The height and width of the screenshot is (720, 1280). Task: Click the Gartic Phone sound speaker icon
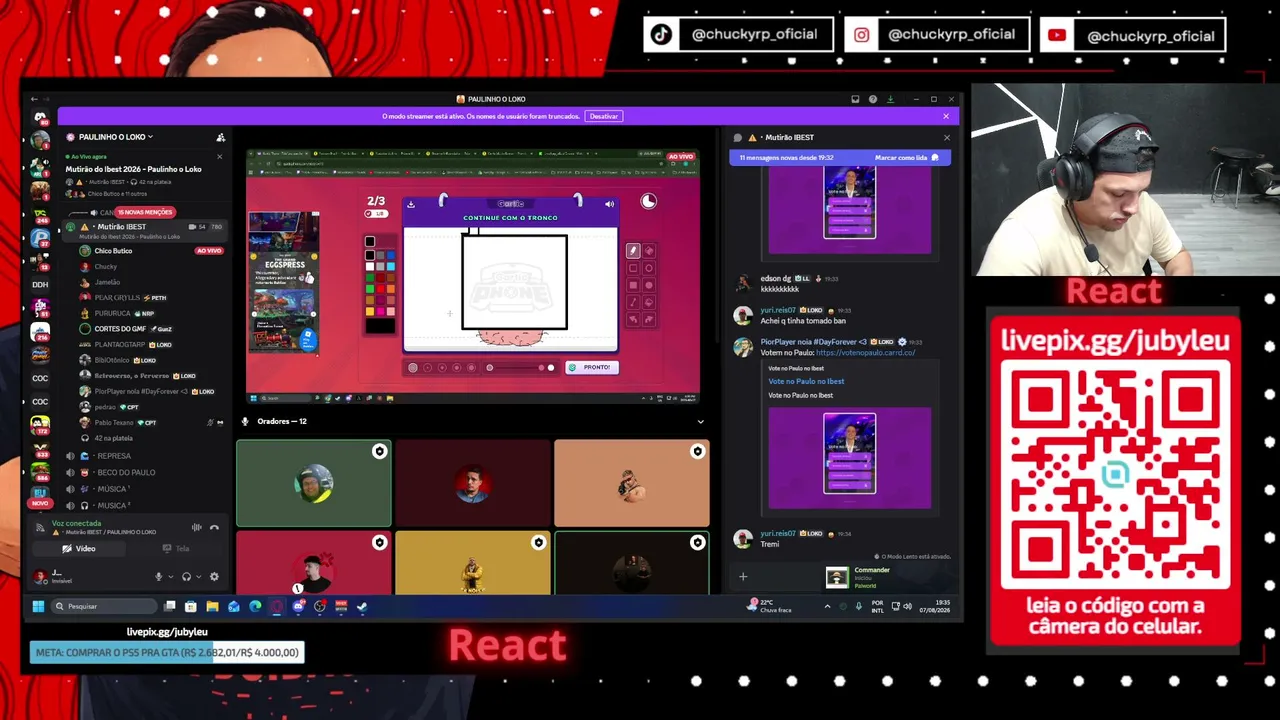(609, 204)
